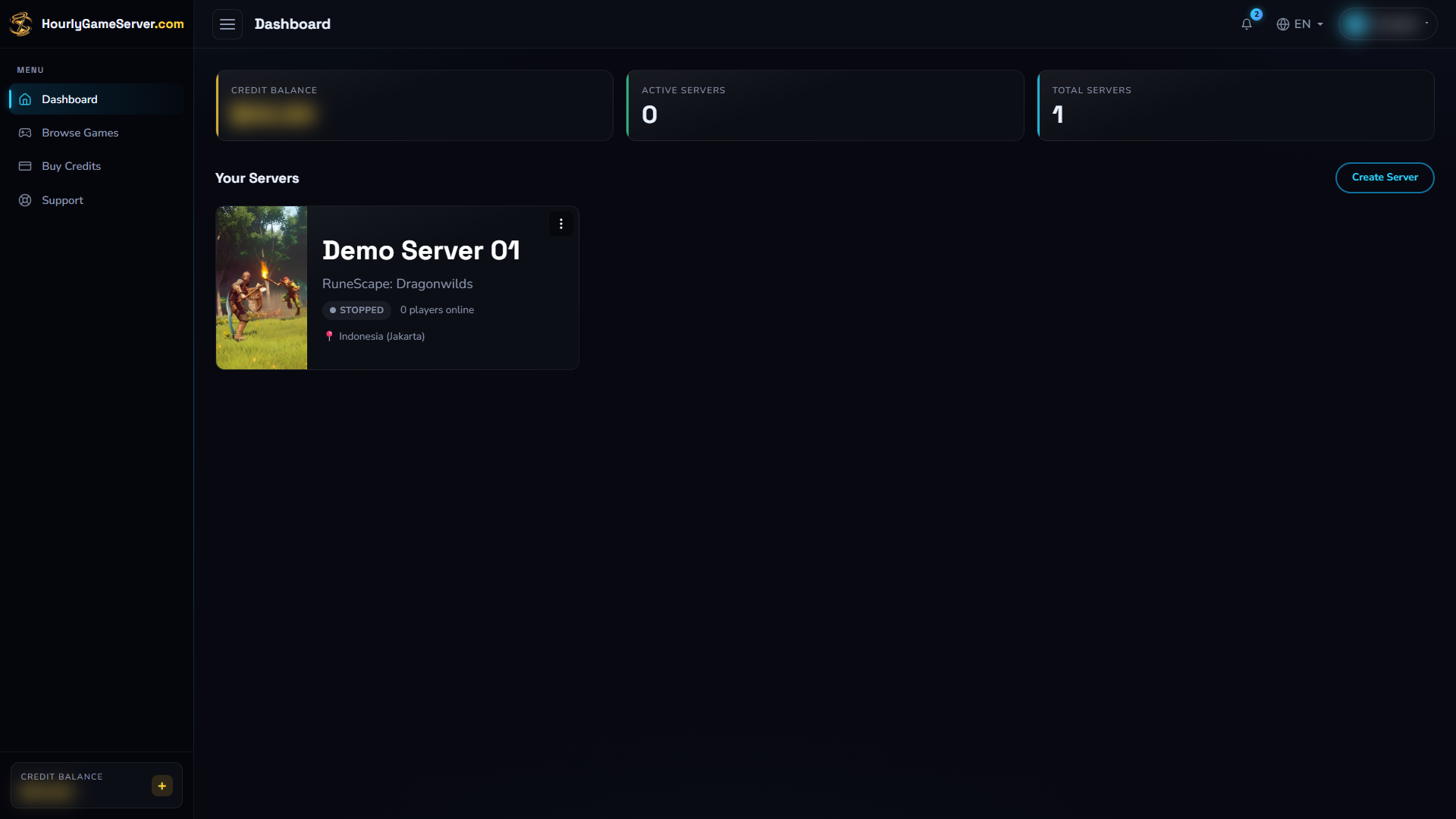Open the notifications bell
Viewport: 1456px width, 819px height.
(x=1246, y=24)
